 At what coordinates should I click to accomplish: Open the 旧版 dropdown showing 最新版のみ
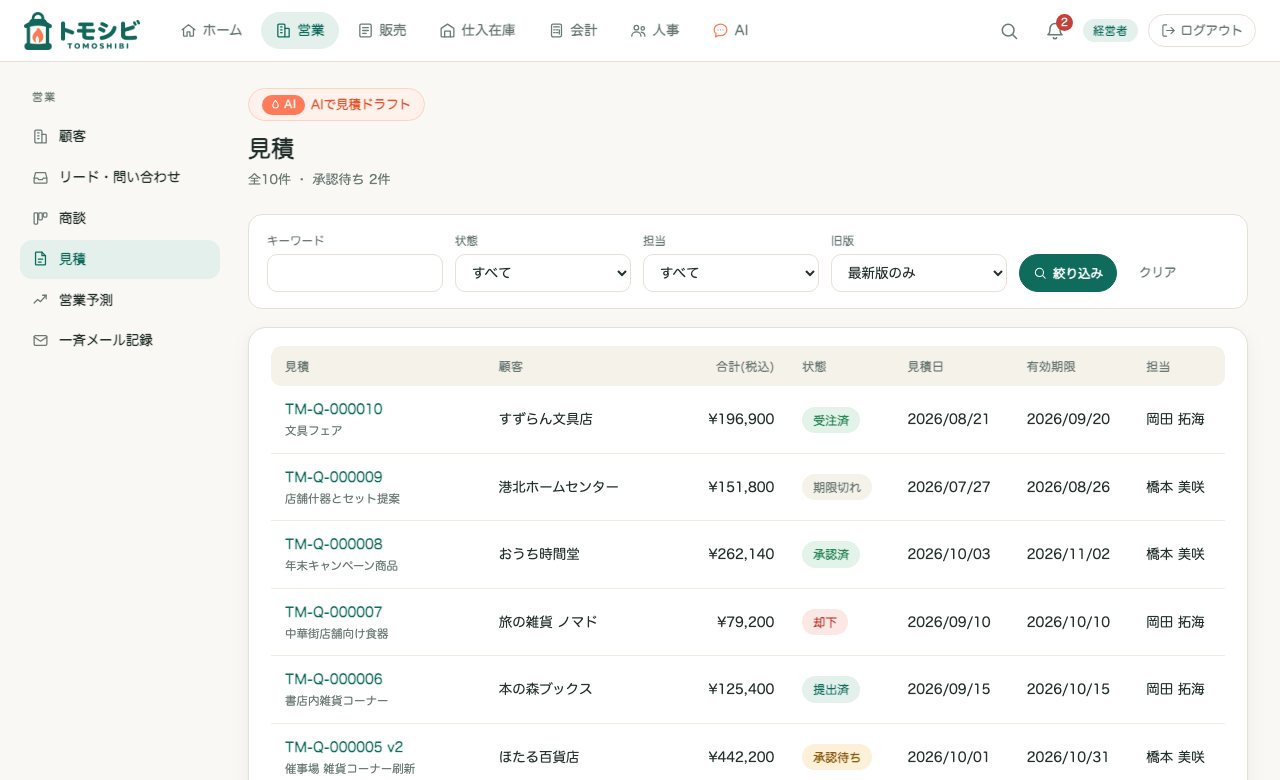tap(919, 273)
